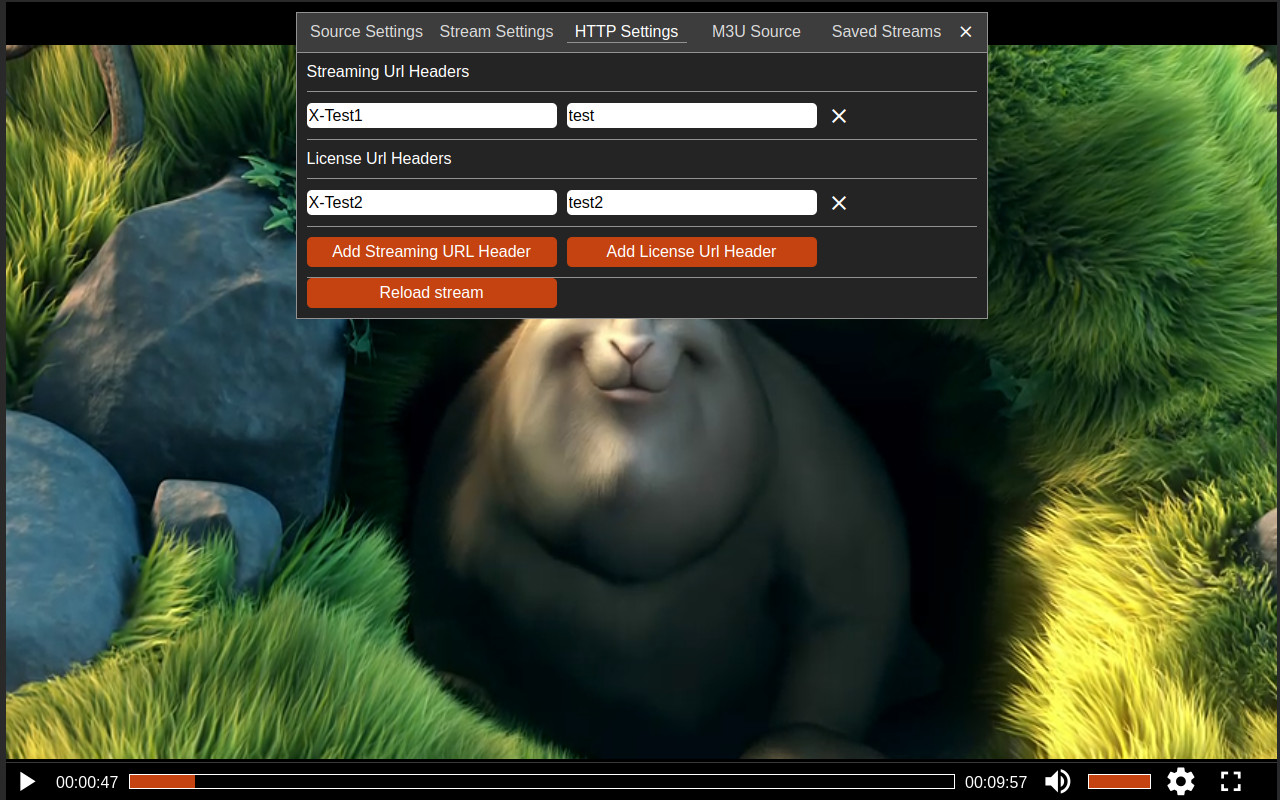Focus the X-Test1 header name field
The height and width of the screenshot is (800, 1280).
point(431,116)
